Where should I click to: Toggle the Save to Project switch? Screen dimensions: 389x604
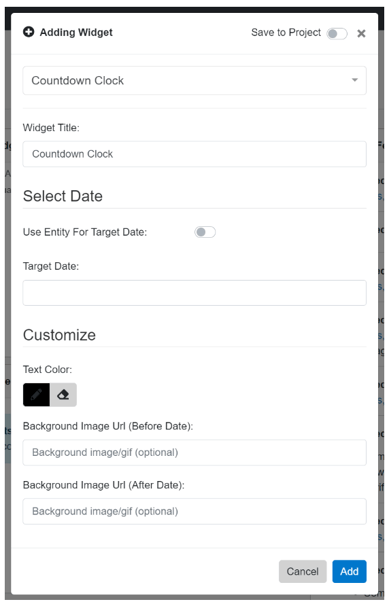point(337,34)
